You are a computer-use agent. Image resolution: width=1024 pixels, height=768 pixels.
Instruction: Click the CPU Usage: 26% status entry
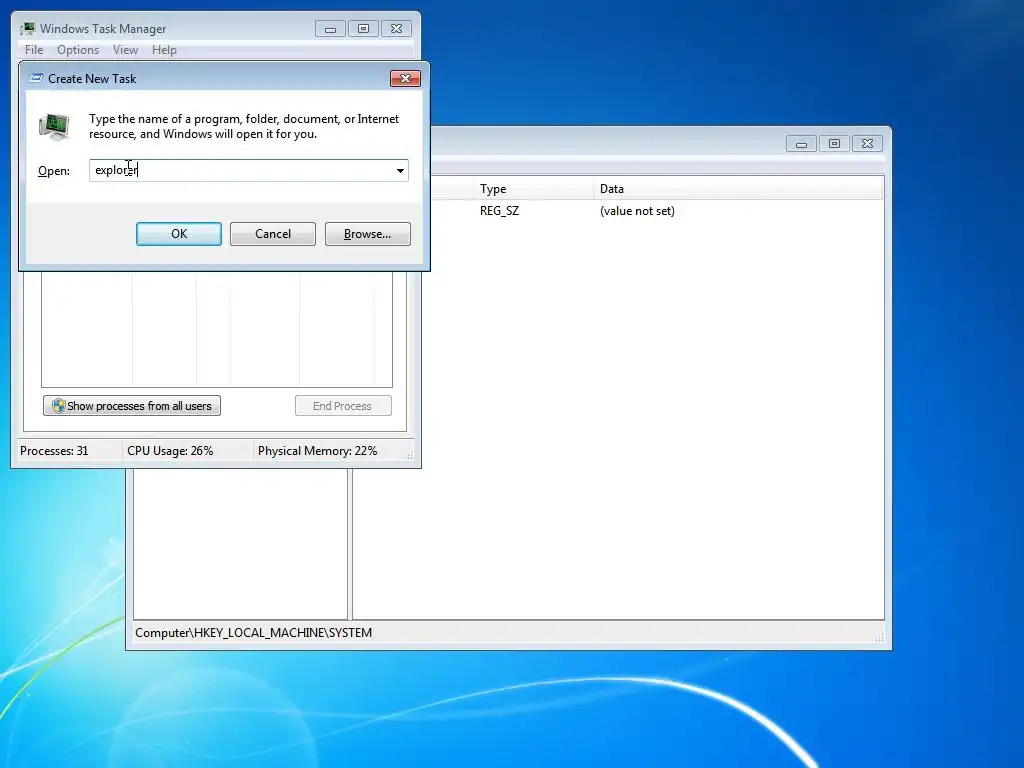click(x=170, y=451)
